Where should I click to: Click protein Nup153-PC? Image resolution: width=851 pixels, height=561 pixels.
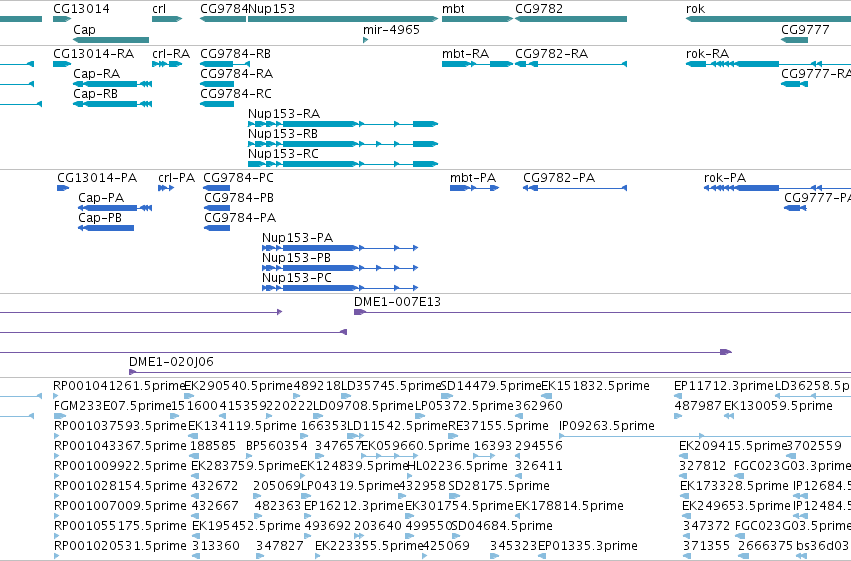coord(297,278)
